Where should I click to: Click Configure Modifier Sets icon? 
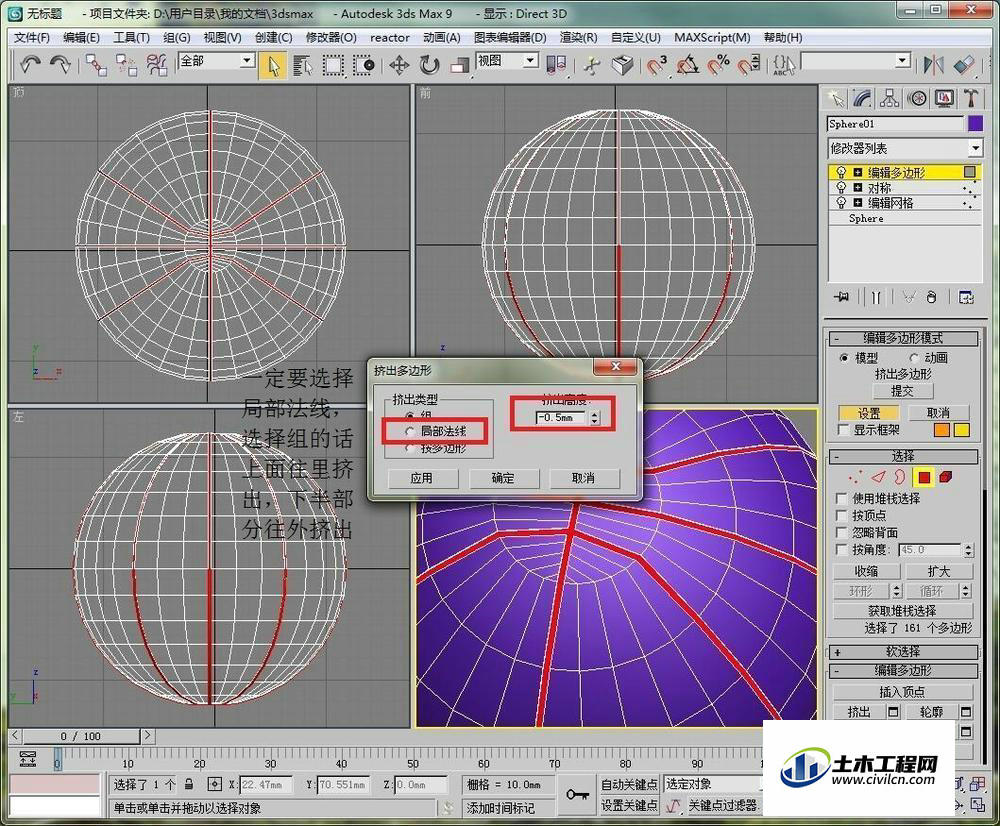tap(966, 297)
